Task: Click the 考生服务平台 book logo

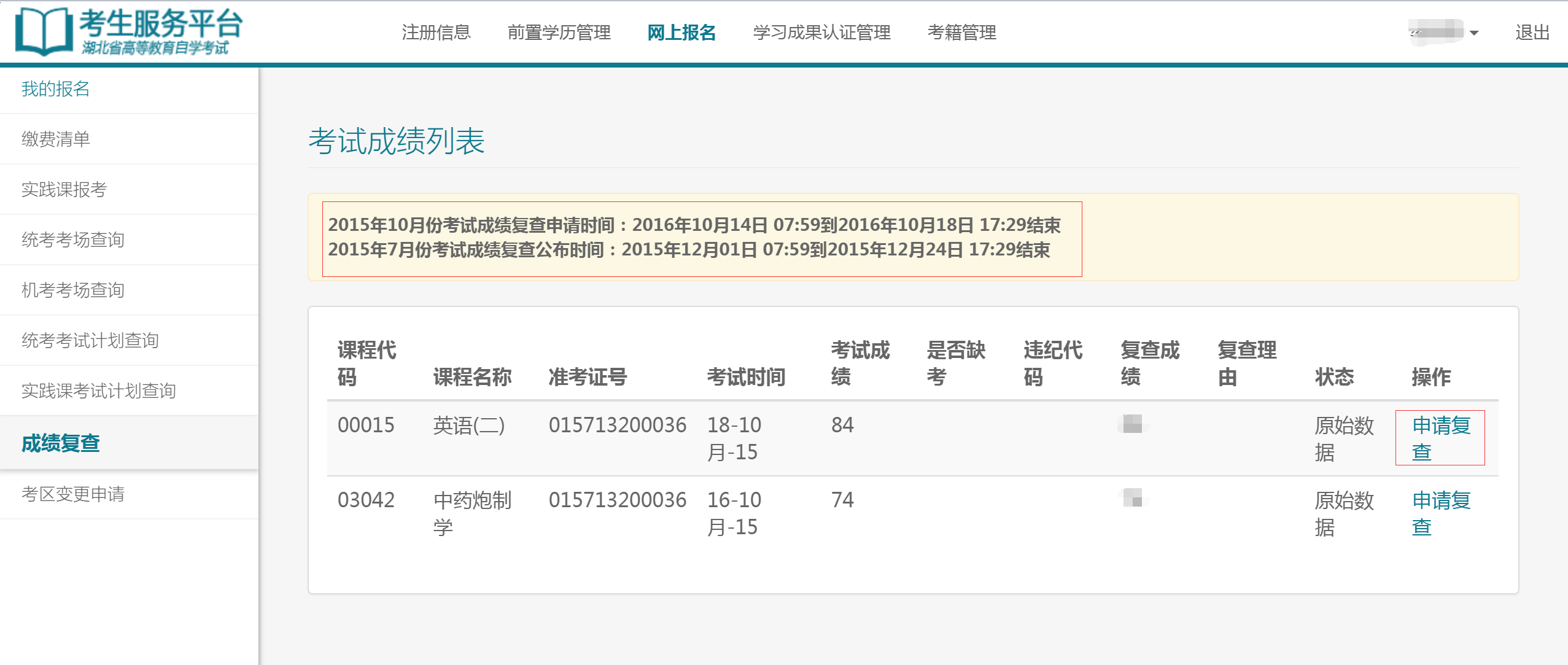Action: 43,31
